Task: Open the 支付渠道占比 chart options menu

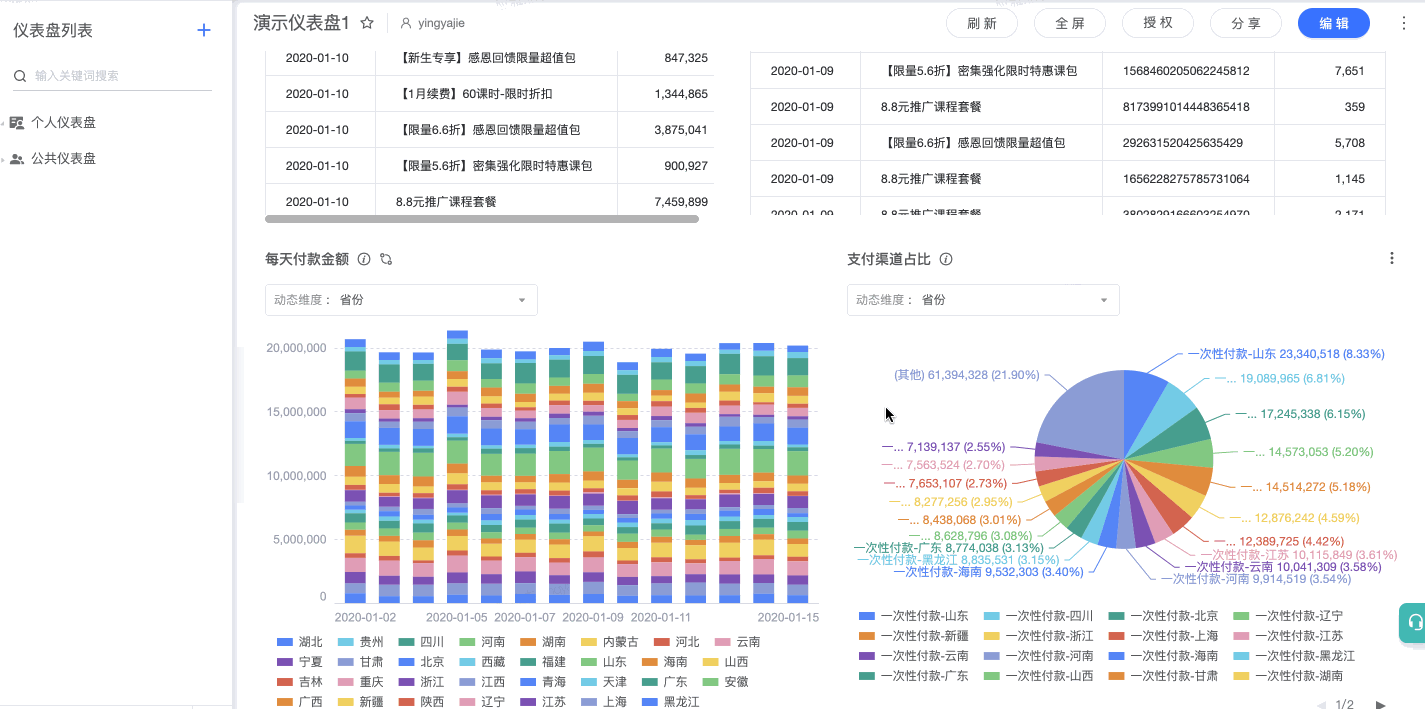Action: point(1391,258)
